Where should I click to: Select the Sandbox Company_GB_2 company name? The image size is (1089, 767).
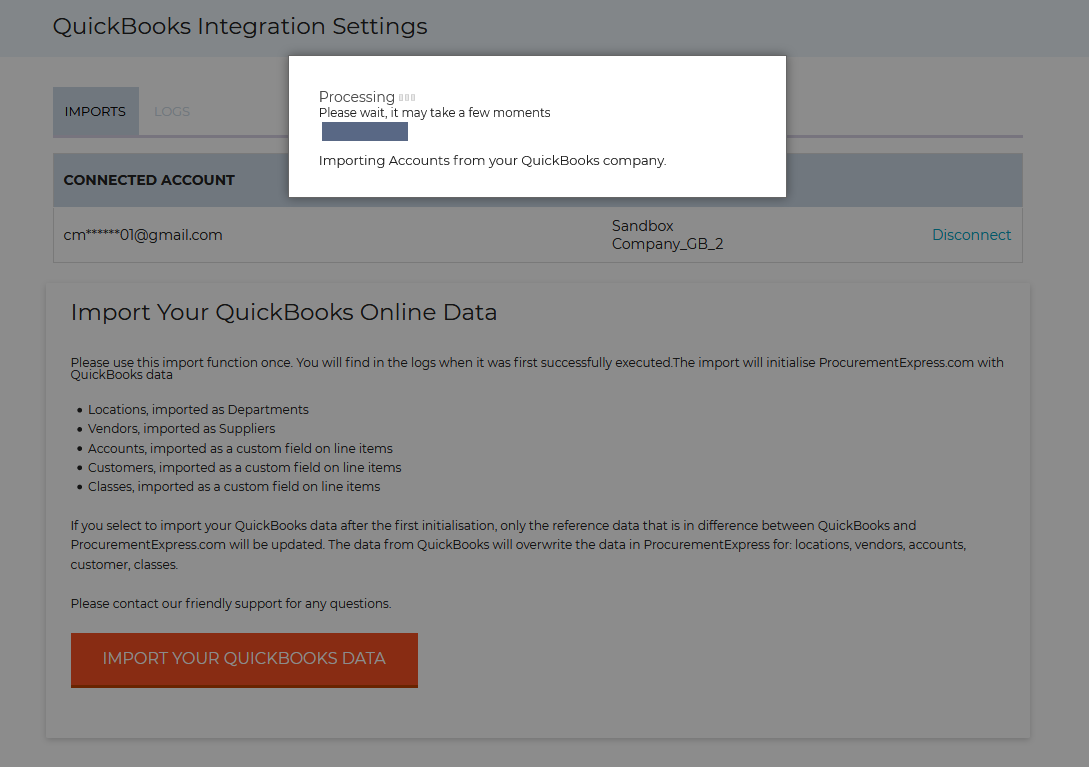pos(667,235)
